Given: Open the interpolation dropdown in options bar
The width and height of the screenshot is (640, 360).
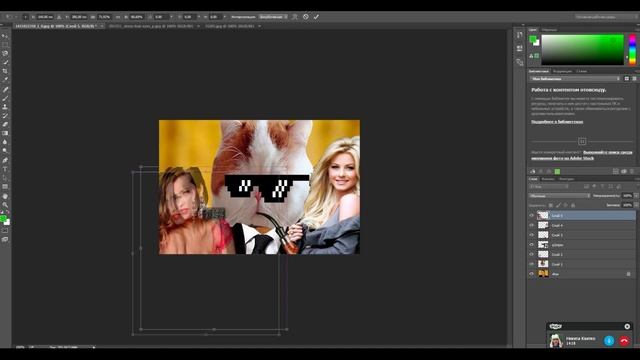Looking at the screenshot, I should 273,17.
